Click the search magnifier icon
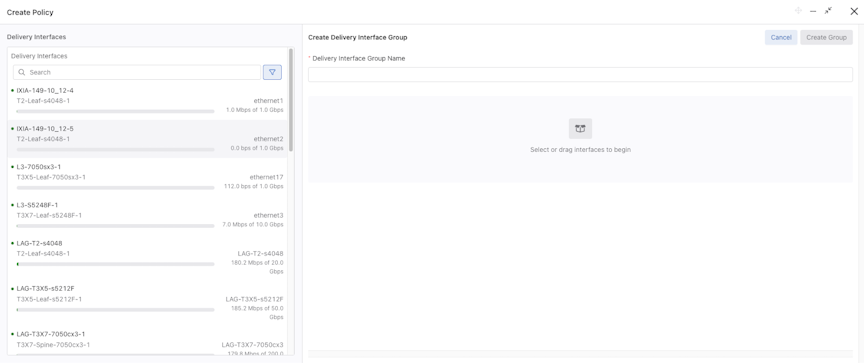 point(21,72)
